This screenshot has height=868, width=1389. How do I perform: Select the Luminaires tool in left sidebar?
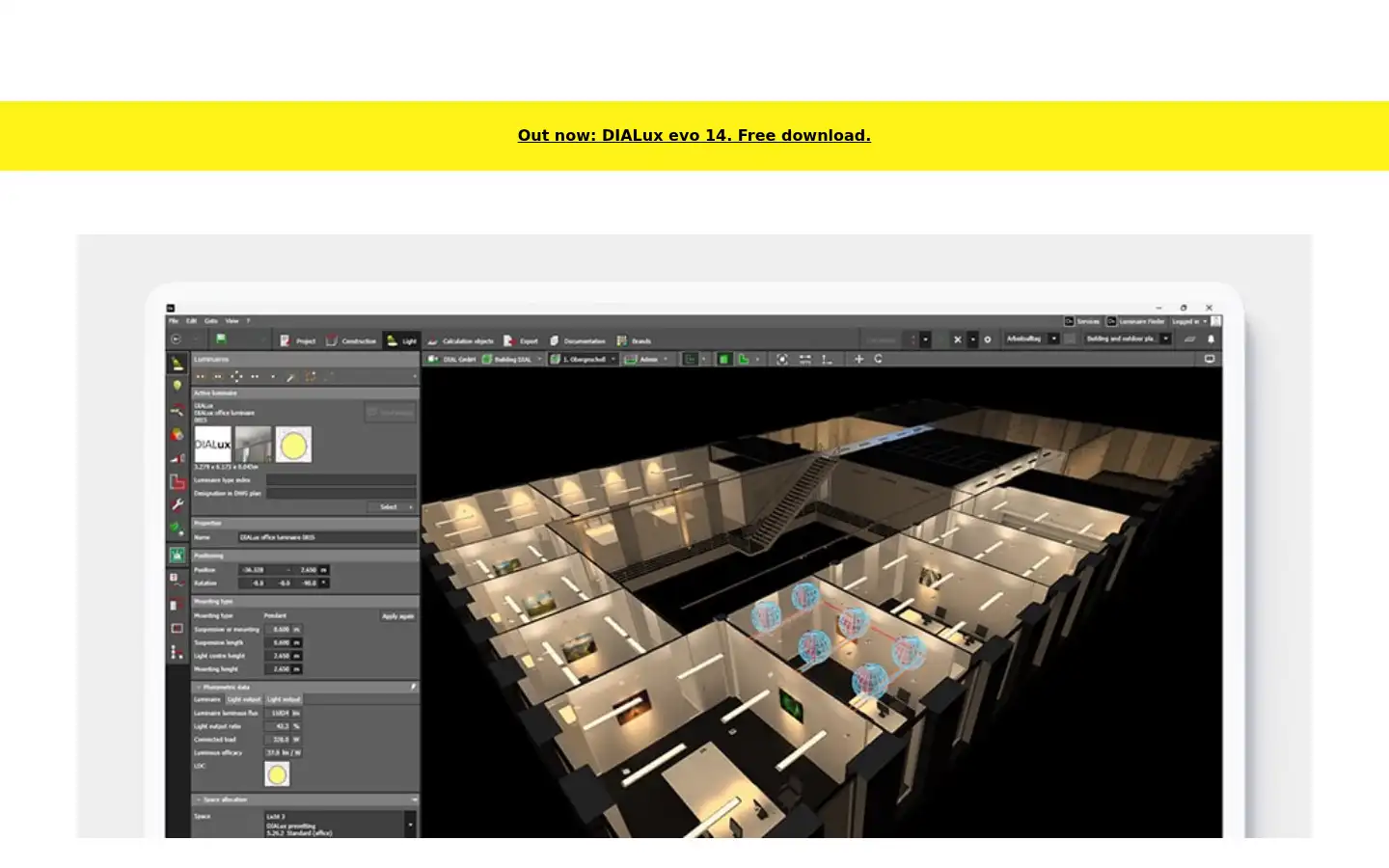tap(177, 364)
